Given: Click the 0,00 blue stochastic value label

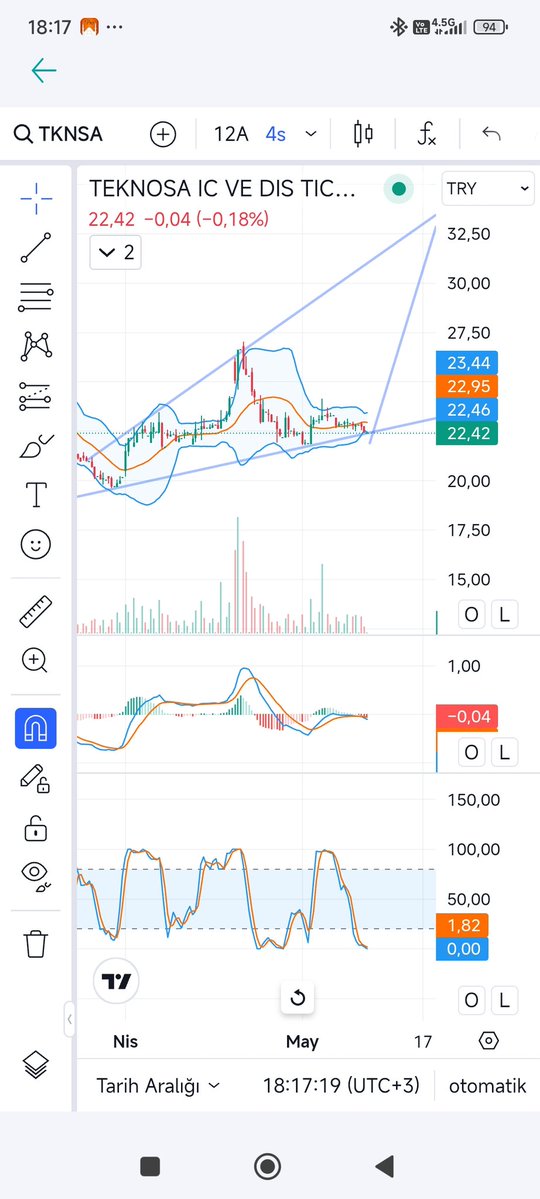Looking at the screenshot, I should point(462,949).
